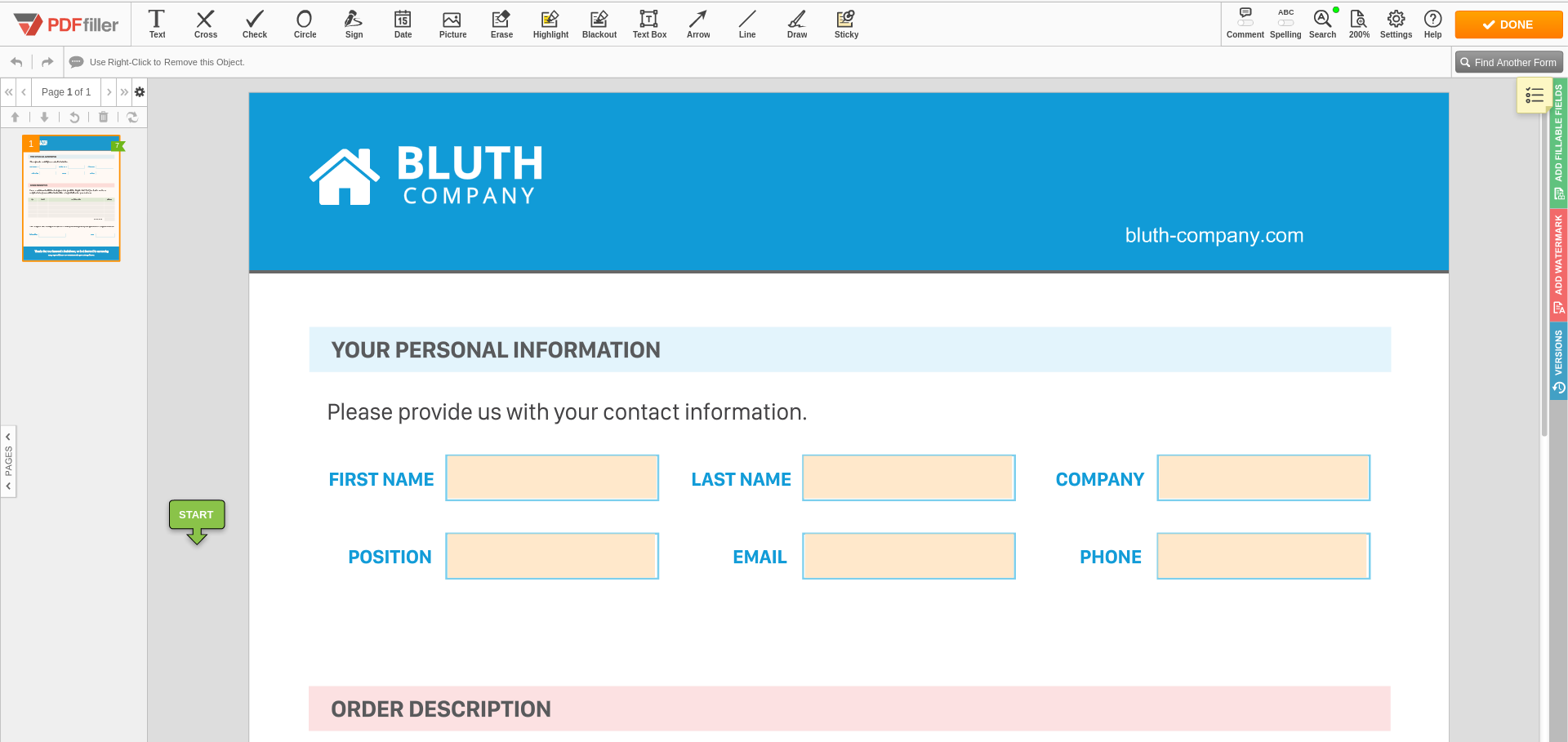The image size is (1568, 742).
Task: Click 'ORDER DESCRIPTION' heading
Action: (x=441, y=709)
